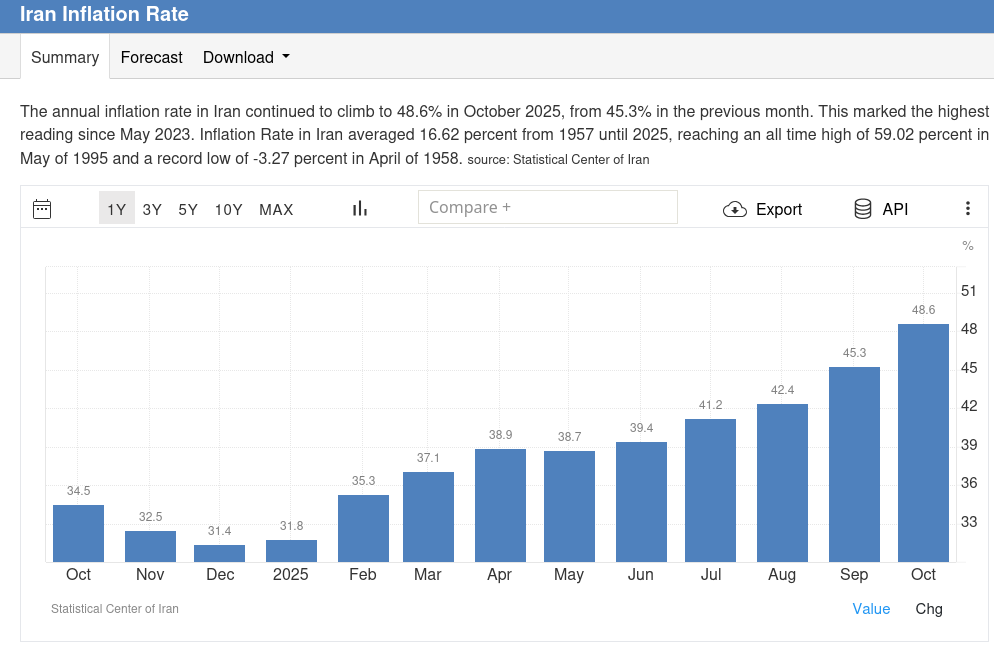Click the y-axis label 33
The height and width of the screenshot is (649, 994).
[969, 522]
